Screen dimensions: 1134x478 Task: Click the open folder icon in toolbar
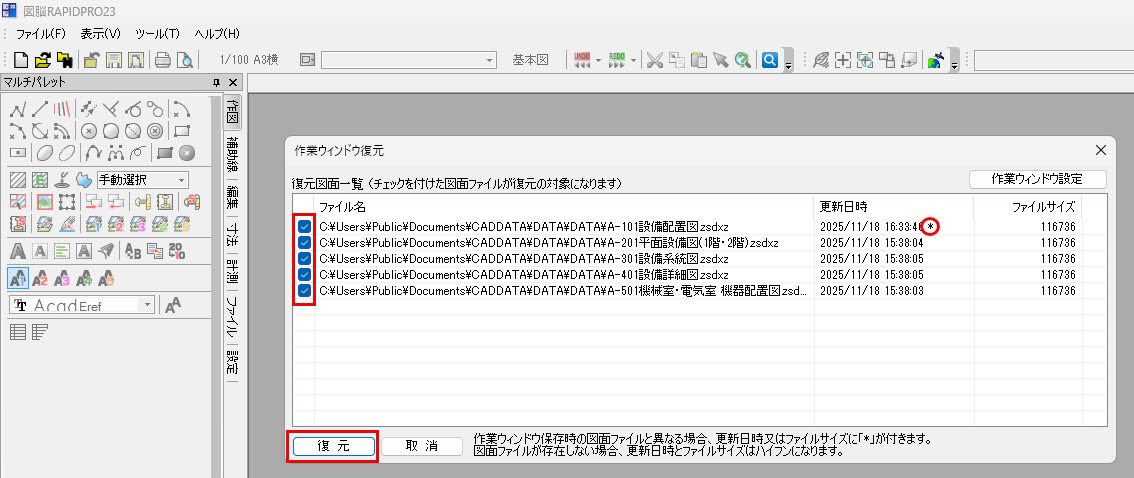(x=44, y=61)
